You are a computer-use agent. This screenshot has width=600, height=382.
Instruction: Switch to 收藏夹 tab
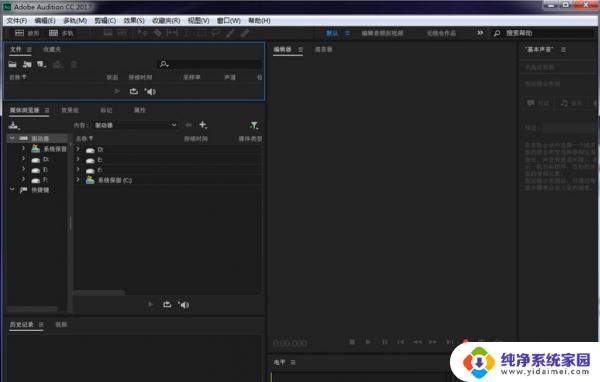(52, 49)
